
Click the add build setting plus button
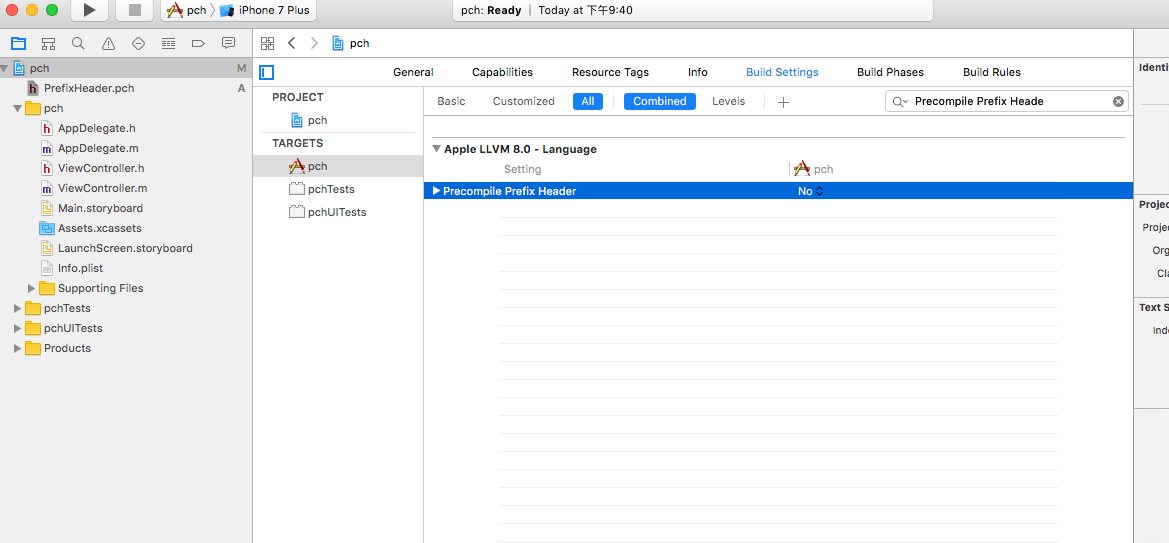pyautogui.click(x=783, y=102)
